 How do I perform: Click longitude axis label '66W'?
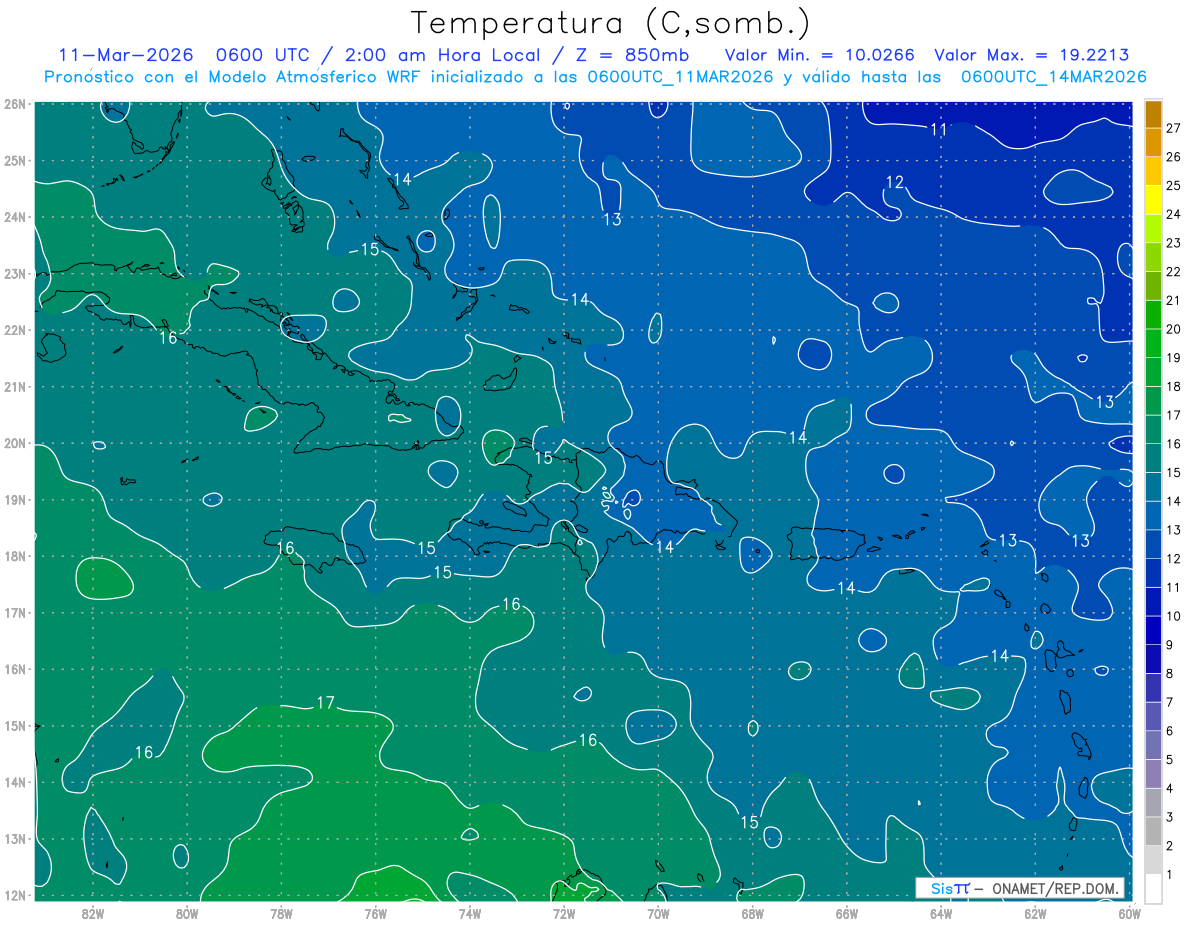click(x=846, y=912)
